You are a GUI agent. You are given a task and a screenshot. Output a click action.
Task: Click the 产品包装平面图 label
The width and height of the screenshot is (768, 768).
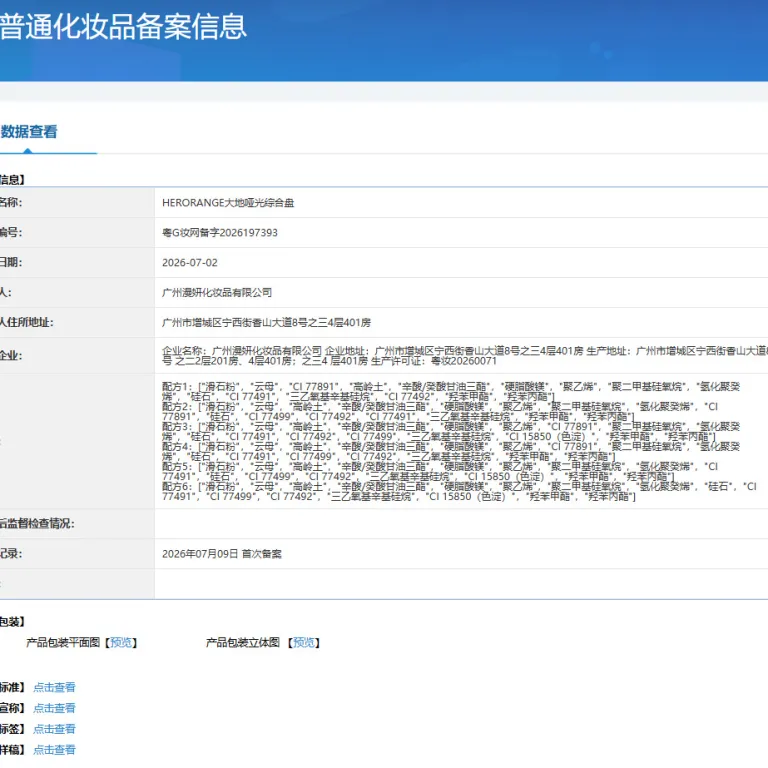tap(63, 642)
